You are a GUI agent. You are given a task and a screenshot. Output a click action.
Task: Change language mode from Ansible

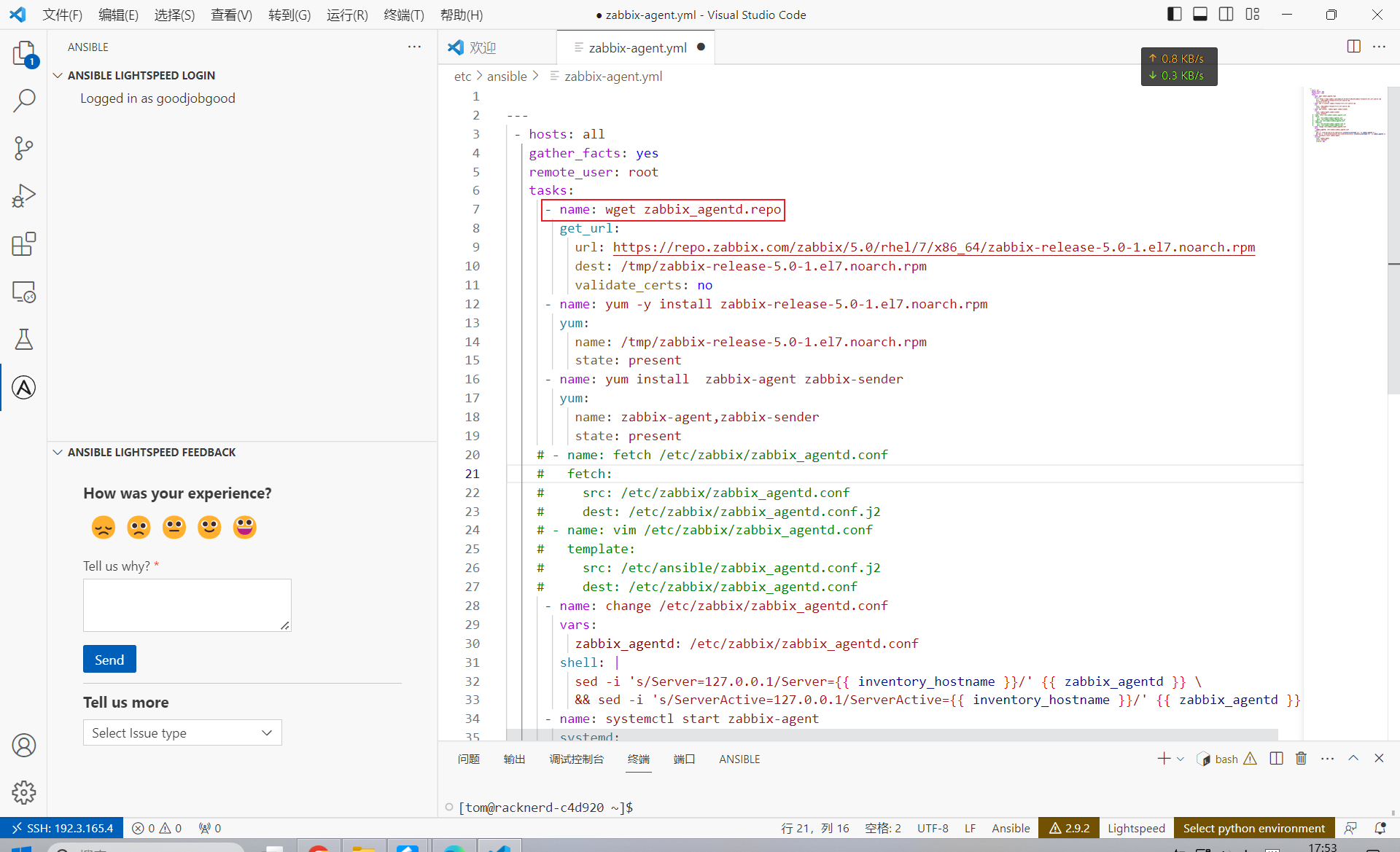point(1011,828)
